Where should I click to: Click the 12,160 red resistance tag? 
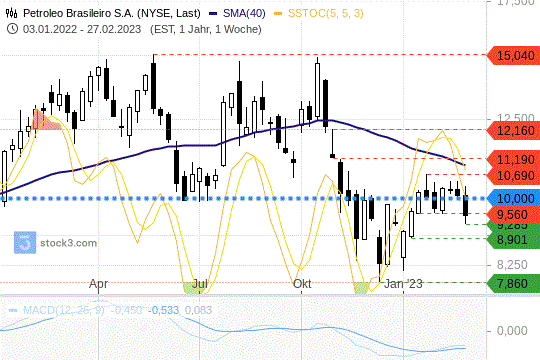[513, 130]
